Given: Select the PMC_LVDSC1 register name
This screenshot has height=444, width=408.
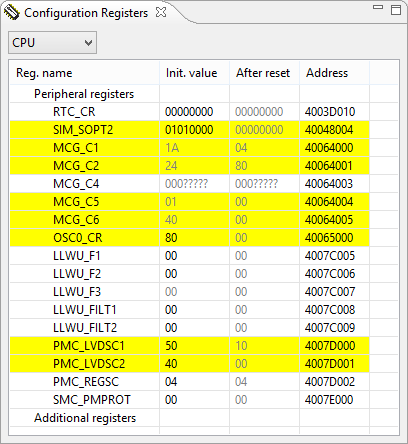Looking at the screenshot, I should [89, 346].
